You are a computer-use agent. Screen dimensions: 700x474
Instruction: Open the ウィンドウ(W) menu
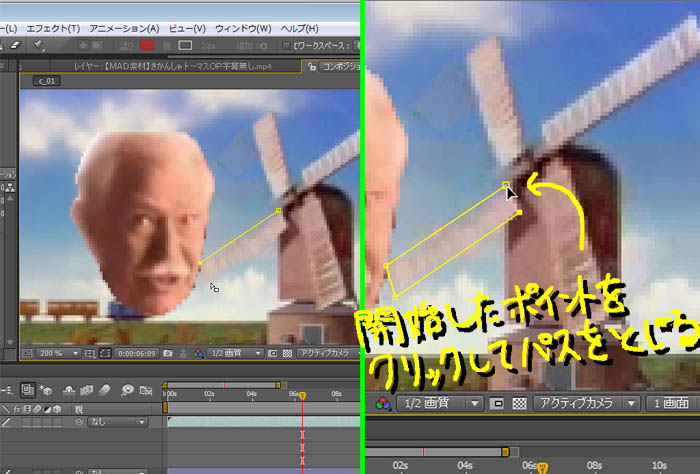[243, 29]
